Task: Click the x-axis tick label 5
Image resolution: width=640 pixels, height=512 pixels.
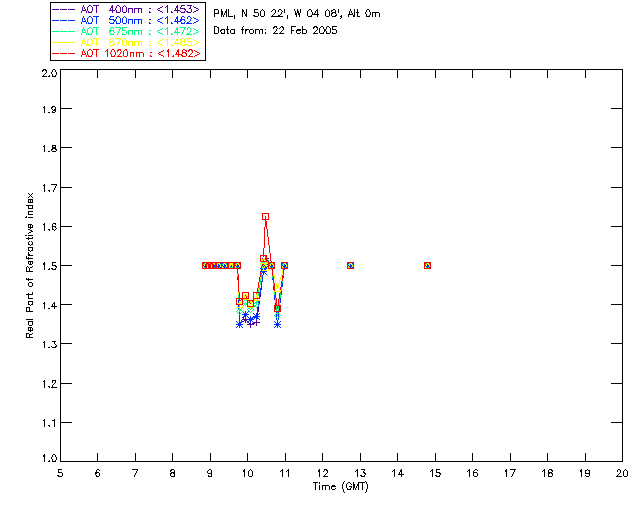Action: [x=60, y=473]
